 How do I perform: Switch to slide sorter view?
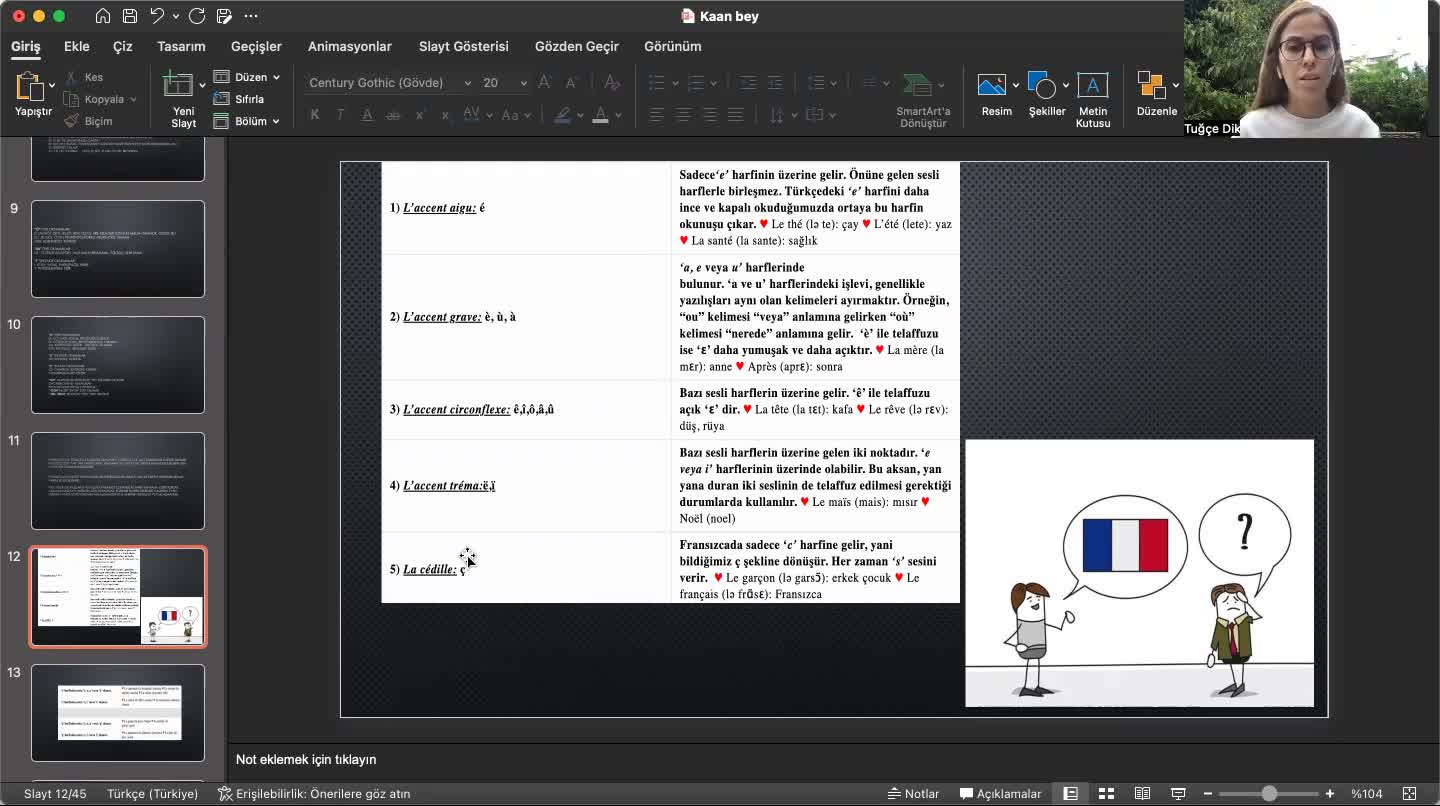click(x=1106, y=794)
